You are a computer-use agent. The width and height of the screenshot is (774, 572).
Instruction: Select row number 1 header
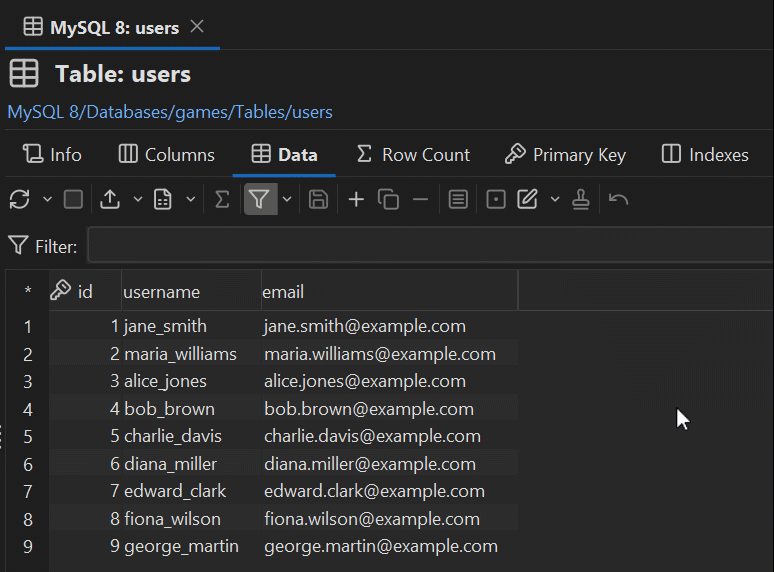[28, 326]
